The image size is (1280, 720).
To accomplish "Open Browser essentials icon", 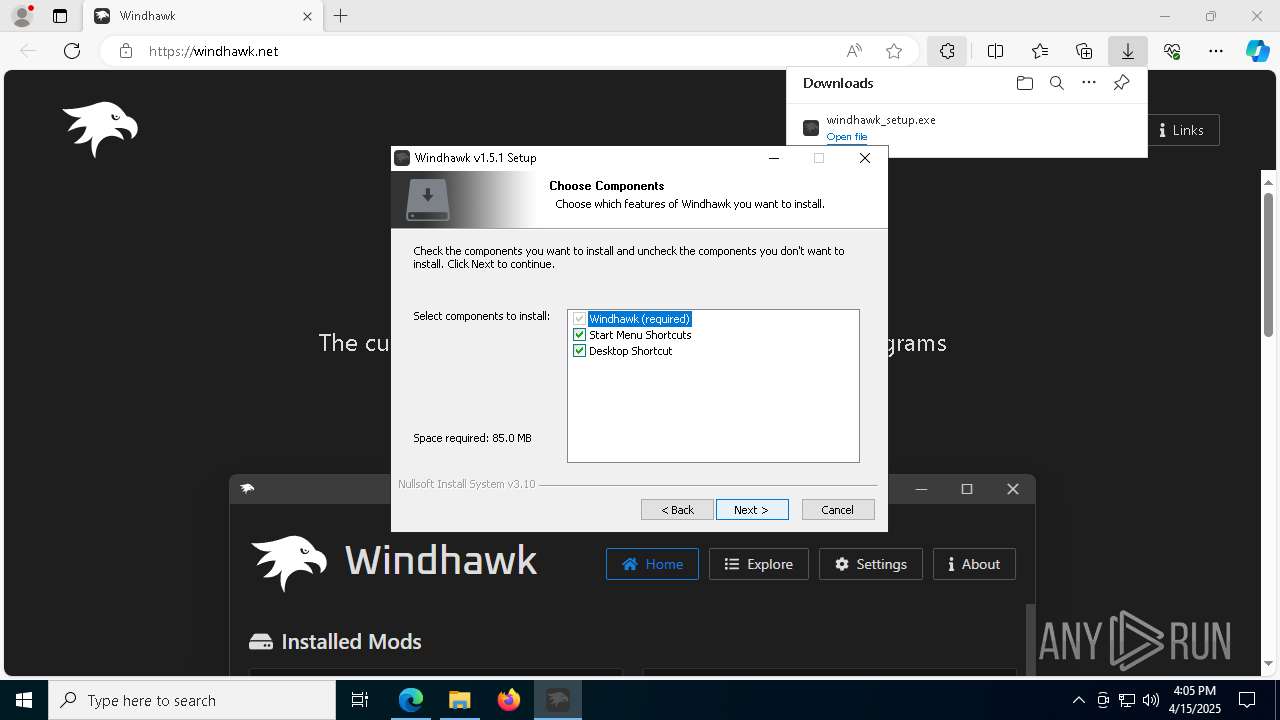I will click(1172, 51).
